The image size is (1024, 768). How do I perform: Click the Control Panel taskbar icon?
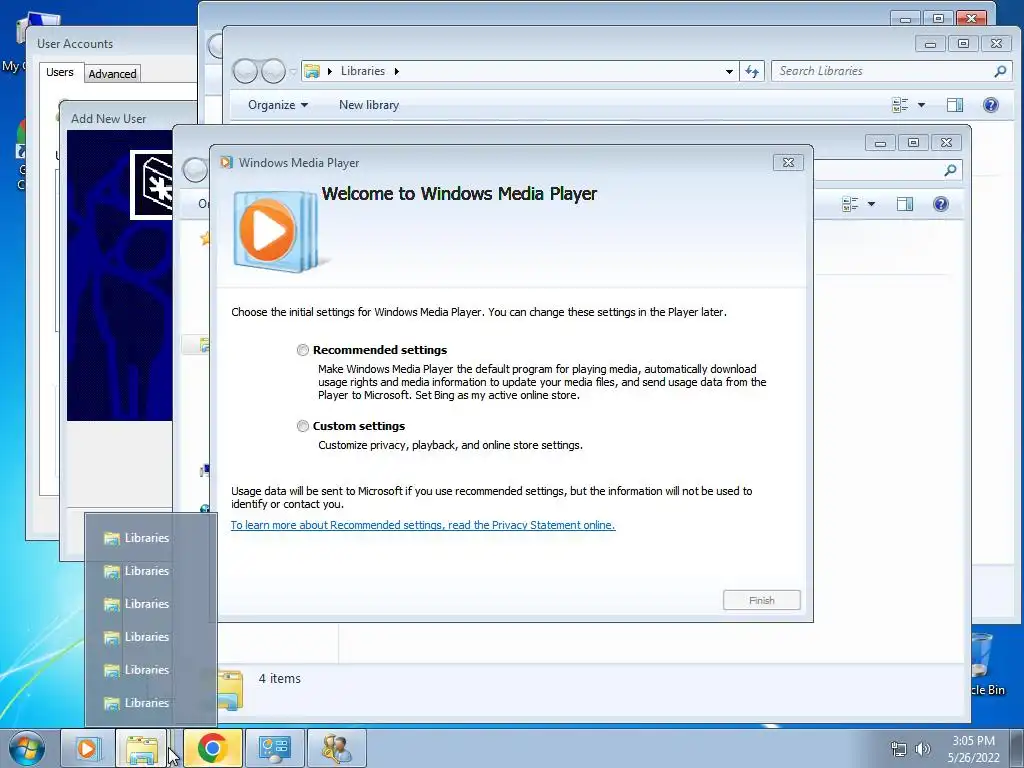click(274, 748)
